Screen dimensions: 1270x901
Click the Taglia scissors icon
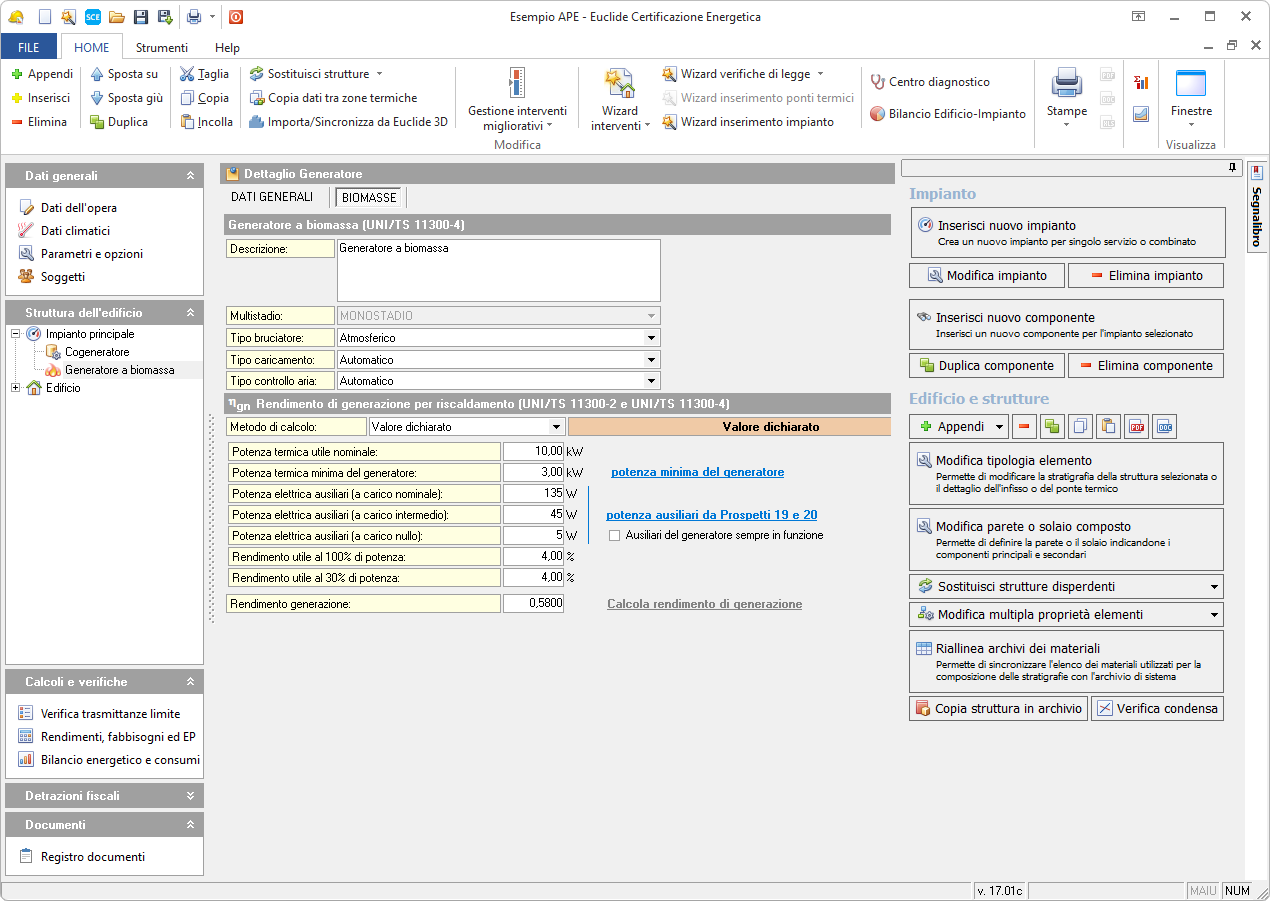187,74
